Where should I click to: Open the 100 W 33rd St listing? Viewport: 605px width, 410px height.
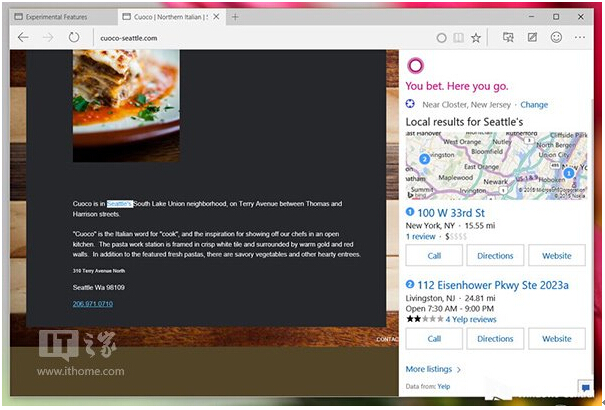tap(451, 213)
